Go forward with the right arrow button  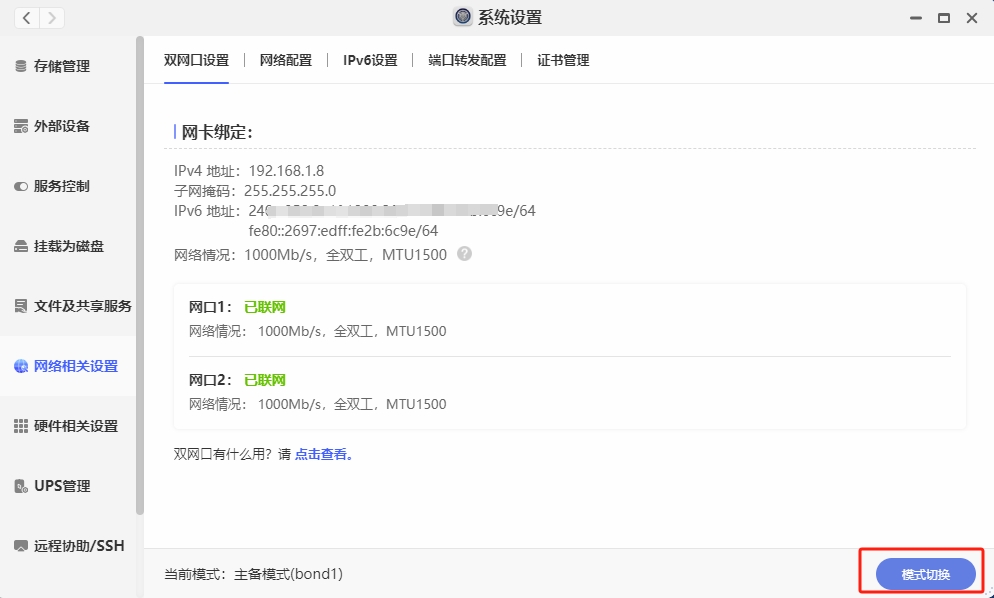(51, 18)
